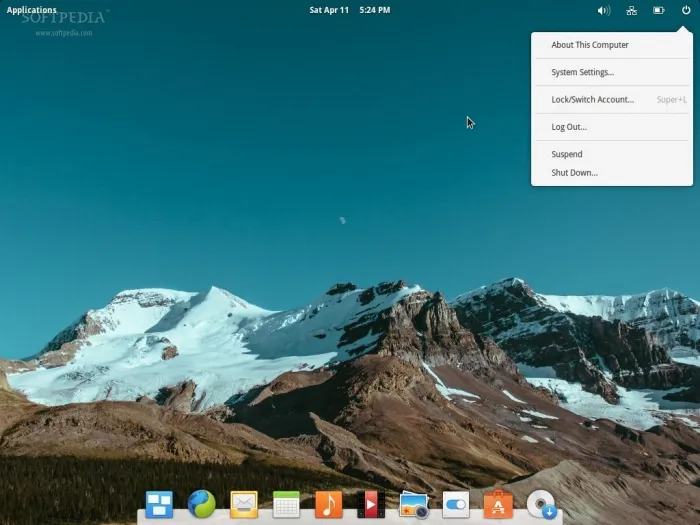The width and height of the screenshot is (700, 525).
Task: Choose System Settings from session menu
Action: coord(583,72)
